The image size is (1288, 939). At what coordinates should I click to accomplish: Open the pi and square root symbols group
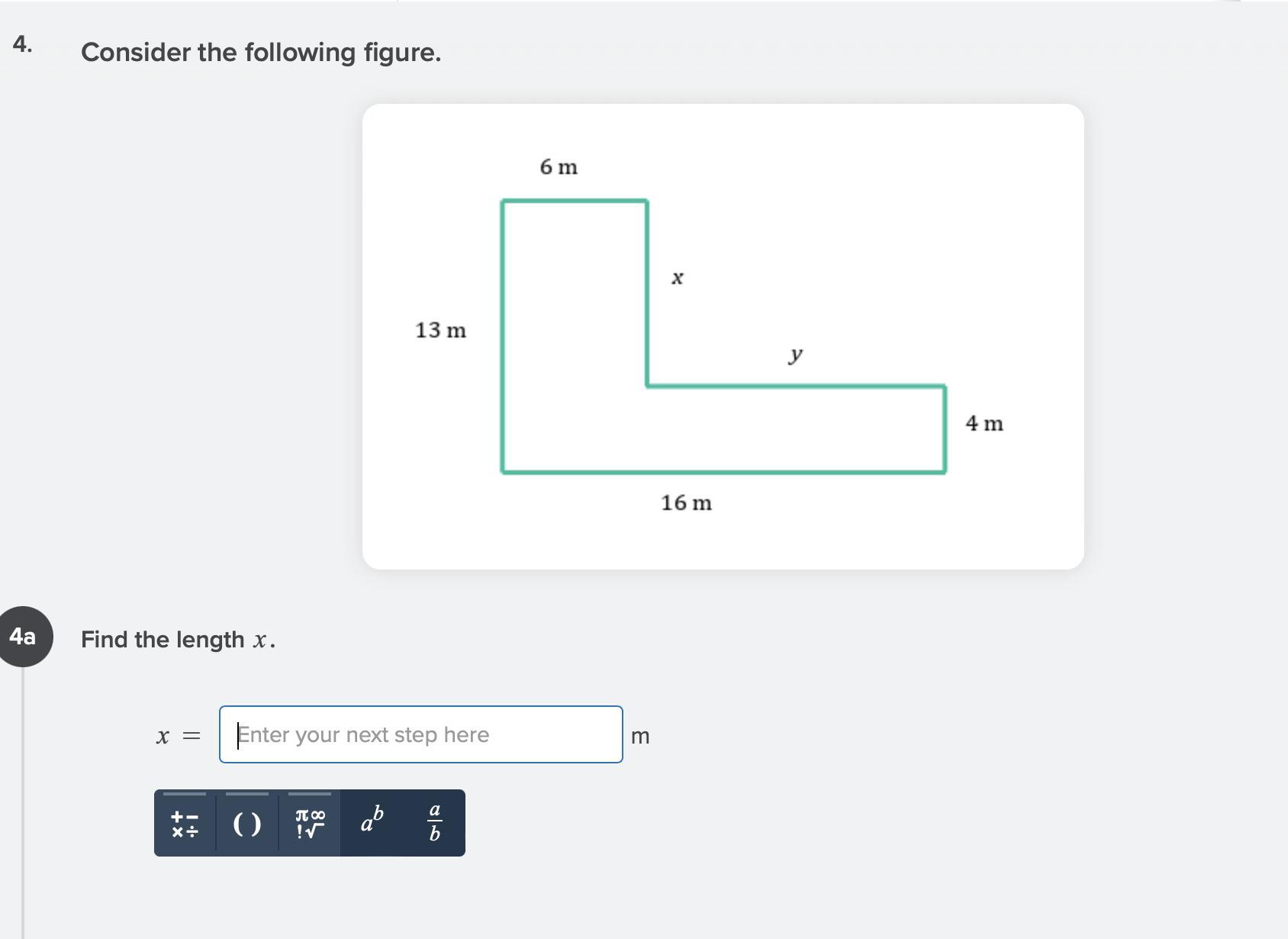pyautogui.click(x=310, y=824)
